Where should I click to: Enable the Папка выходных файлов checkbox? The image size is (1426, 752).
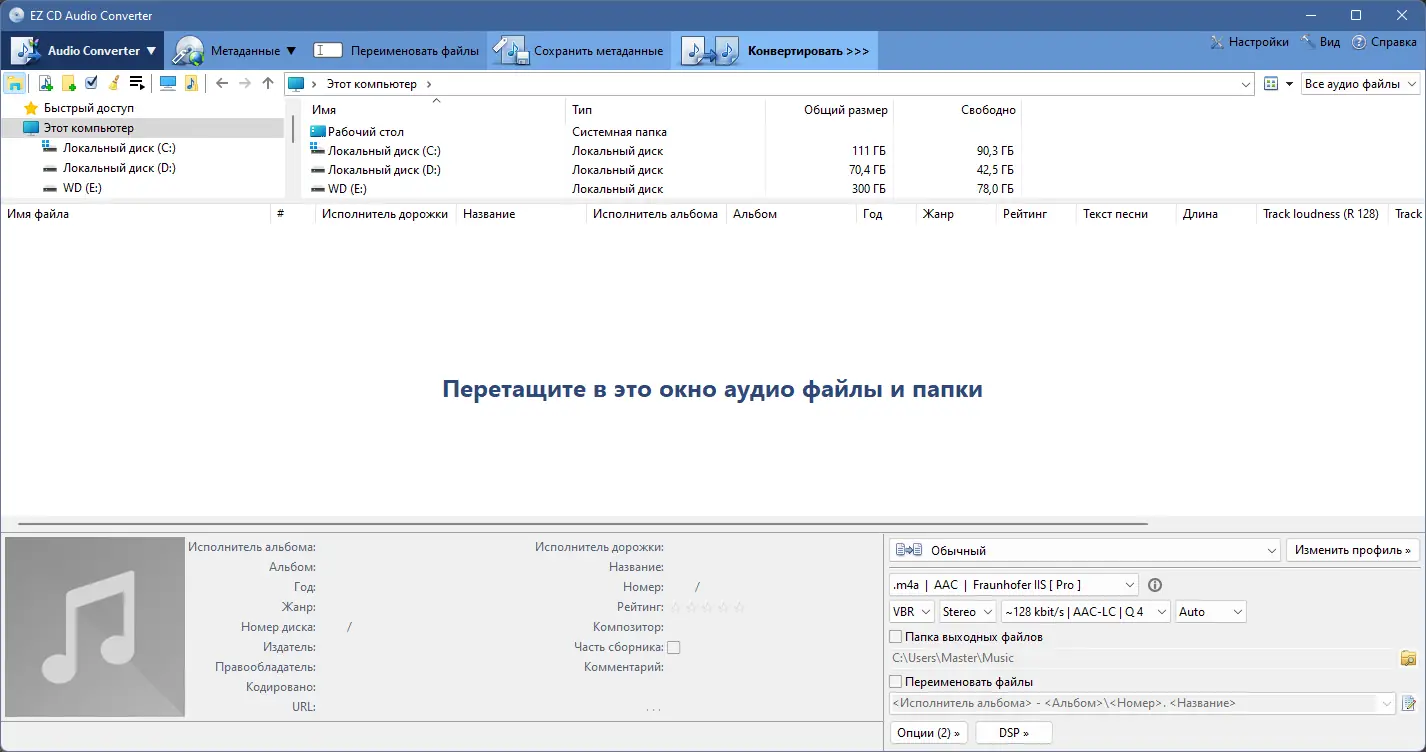pyautogui.click(x=895, y=636)
